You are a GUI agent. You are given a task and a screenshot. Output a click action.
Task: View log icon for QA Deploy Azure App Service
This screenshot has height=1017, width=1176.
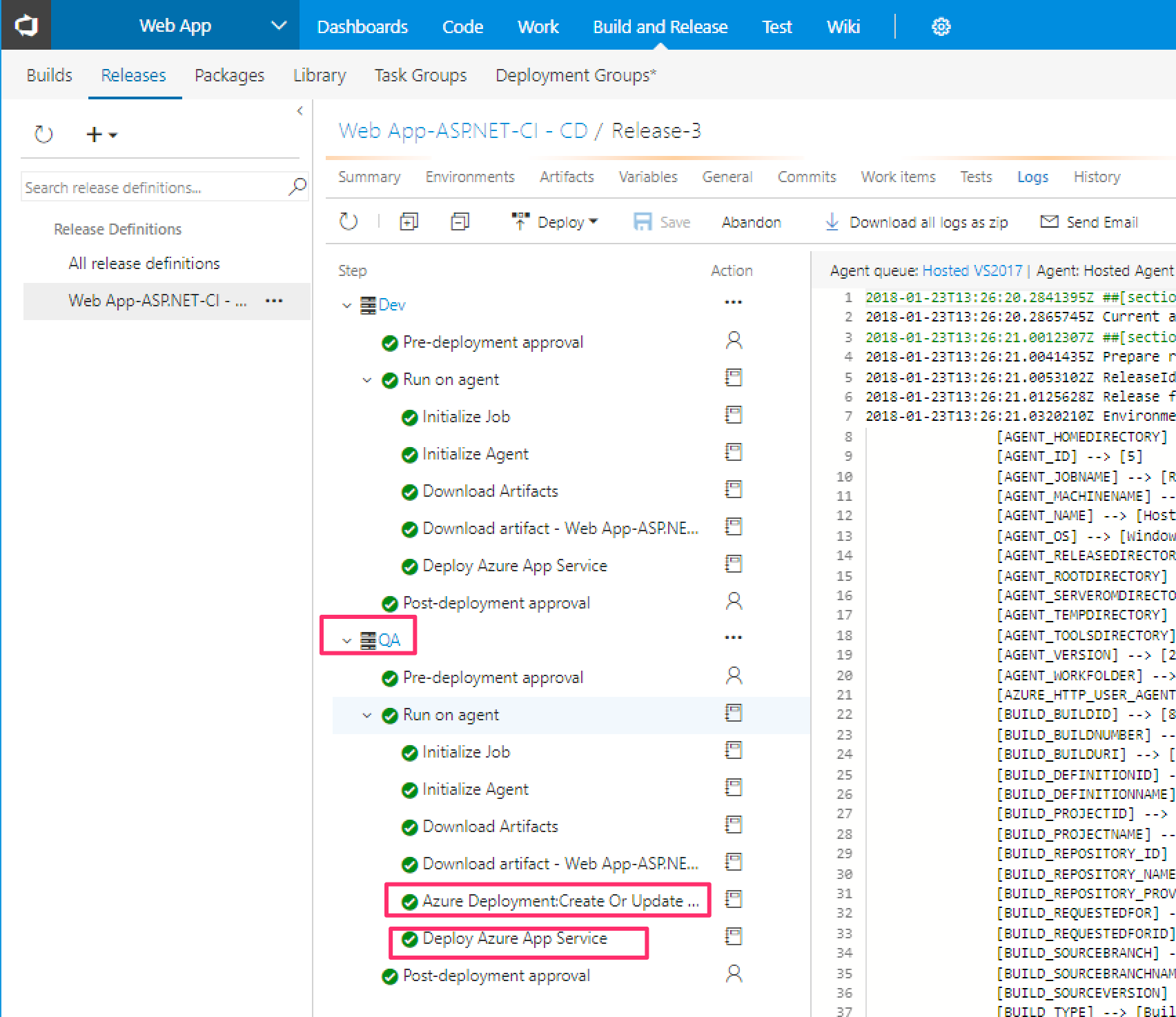(734, 936)
